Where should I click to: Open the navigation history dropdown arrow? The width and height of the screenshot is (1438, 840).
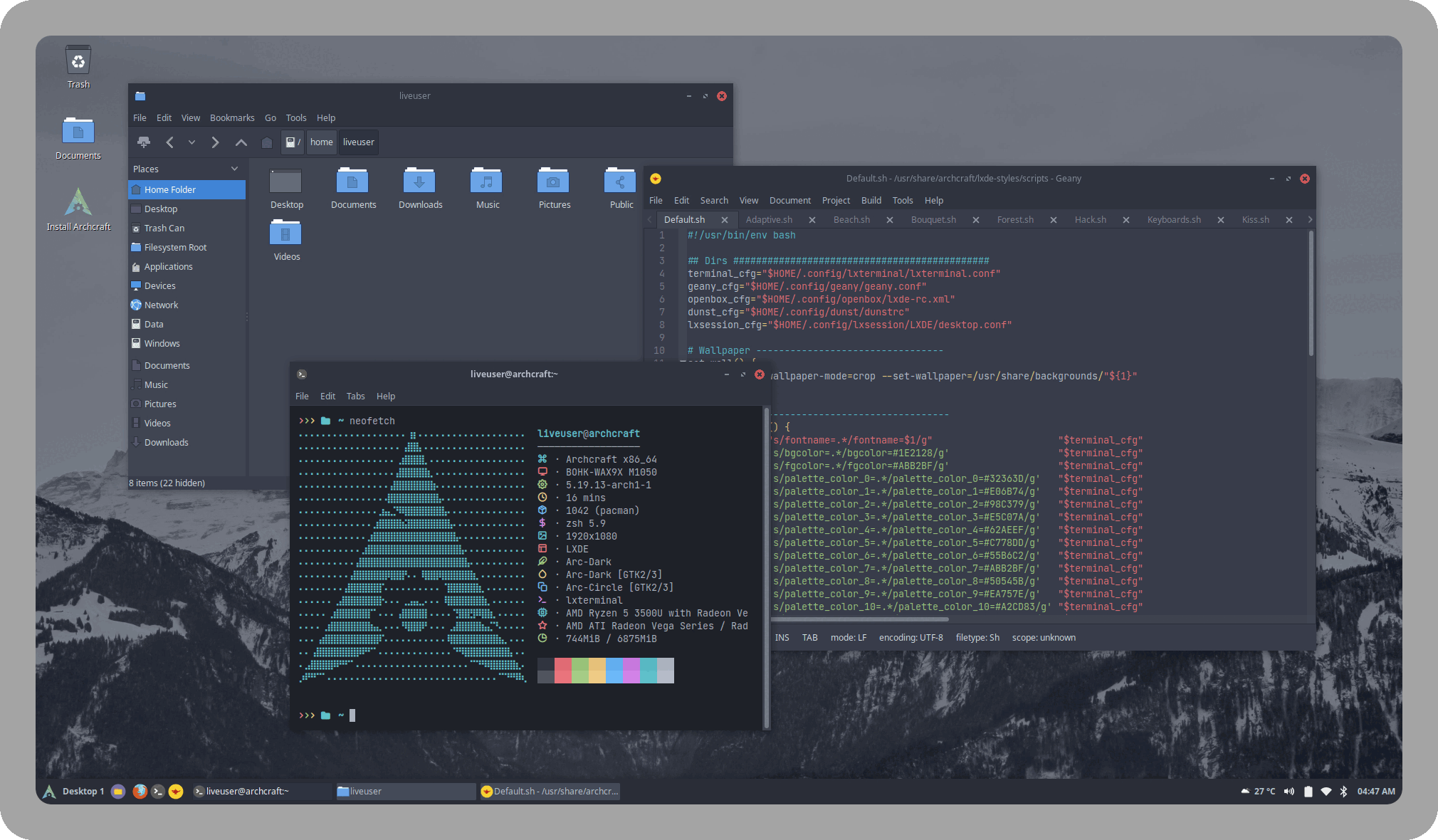pos(191,142)
